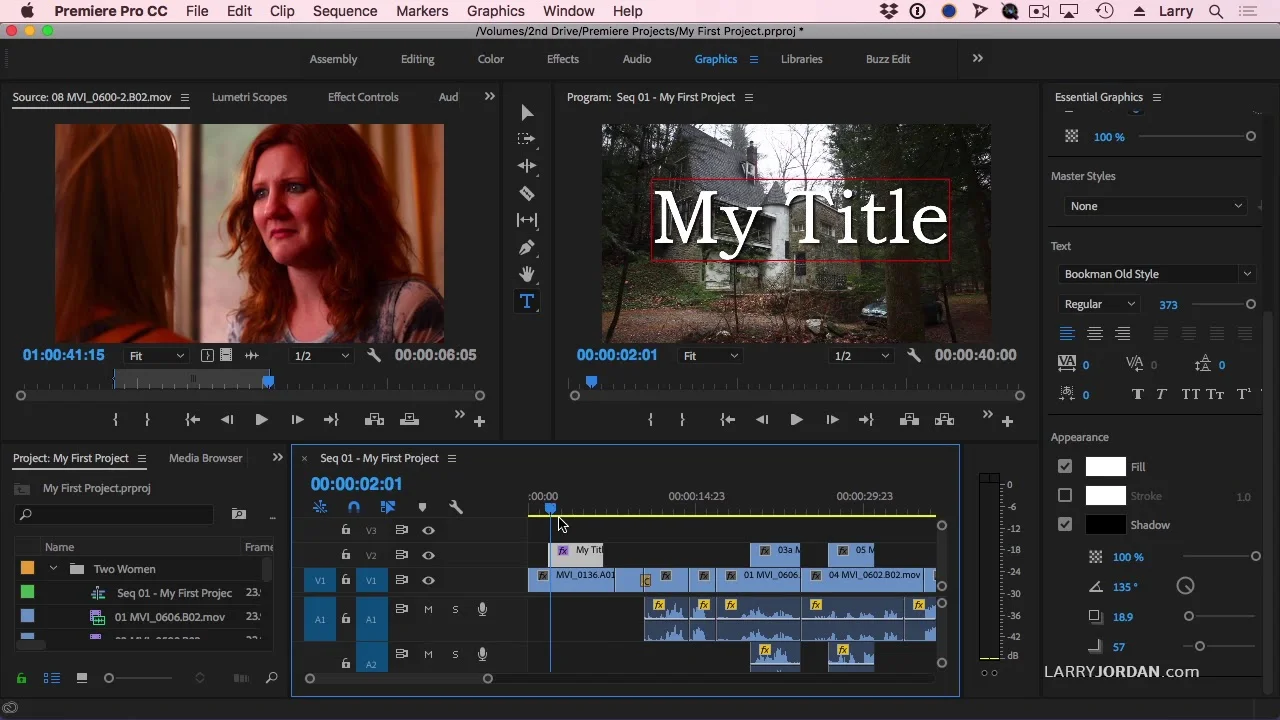This screenshot has width=1280, height=720.
Task: Grab the Hand tool
Action: coord(527,274)
